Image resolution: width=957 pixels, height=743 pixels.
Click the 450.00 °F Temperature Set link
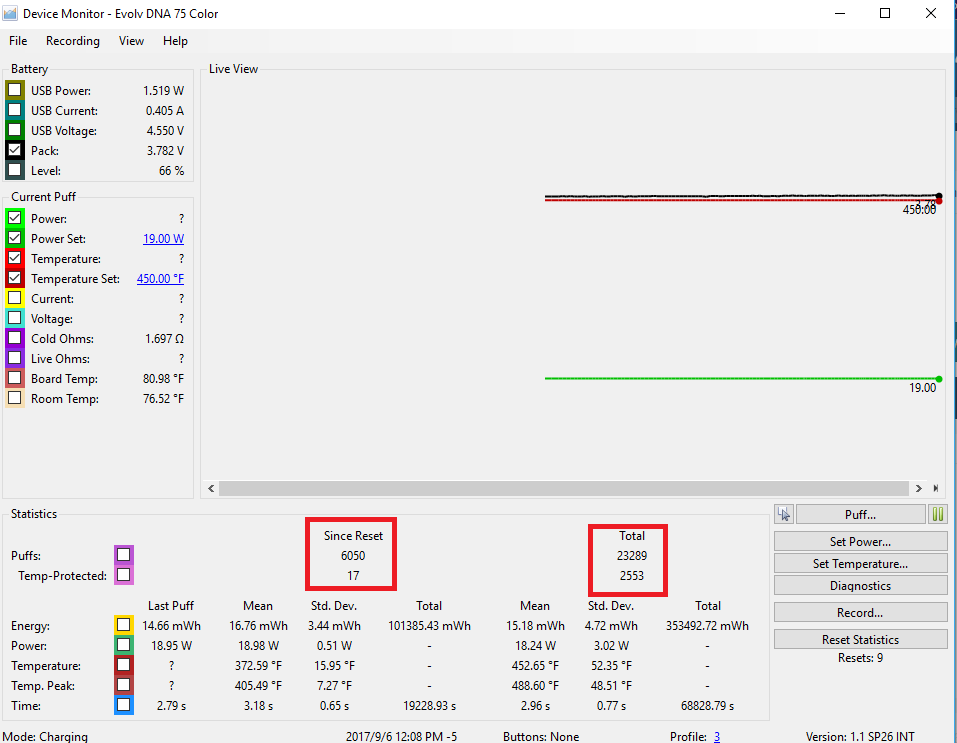pyautogui.click(x=160, y=279)
